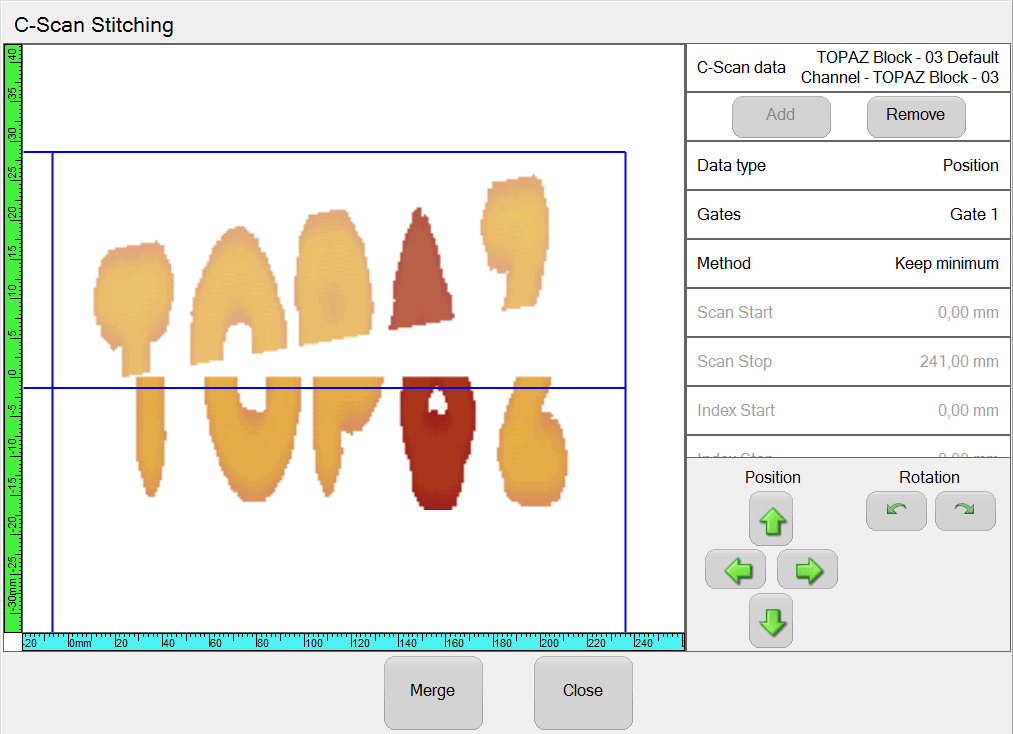Click the Position label above the arrows
The height and width of the screenshot is (734, 1013).
[773, 477]
